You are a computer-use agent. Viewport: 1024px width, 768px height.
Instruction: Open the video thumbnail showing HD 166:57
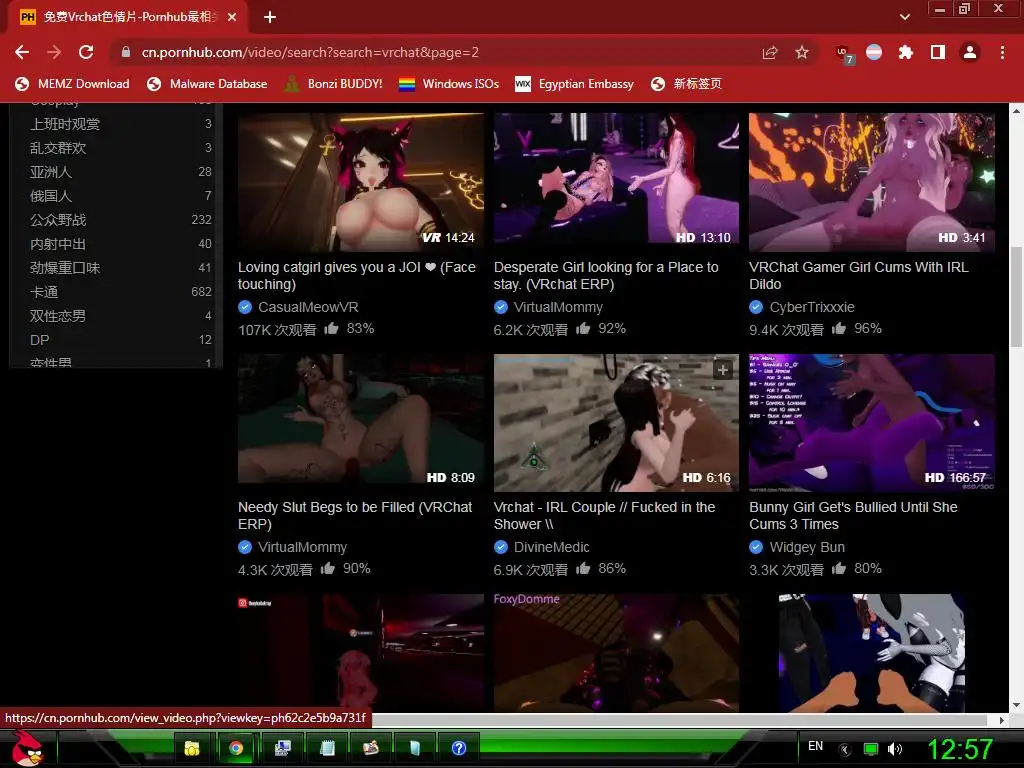[x=872, y=422]
